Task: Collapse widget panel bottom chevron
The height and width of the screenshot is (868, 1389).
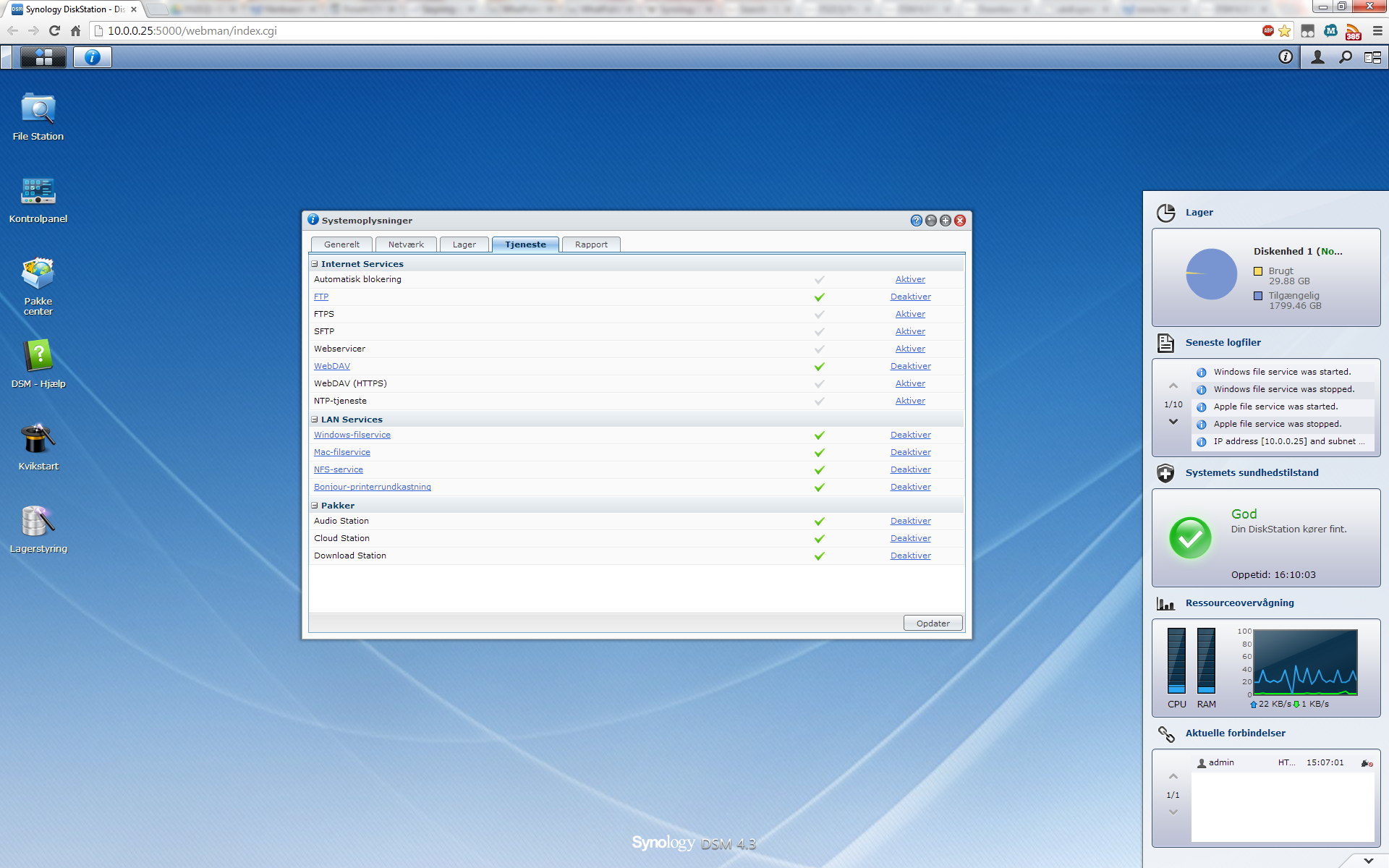Action: [x=1368, y=861]
